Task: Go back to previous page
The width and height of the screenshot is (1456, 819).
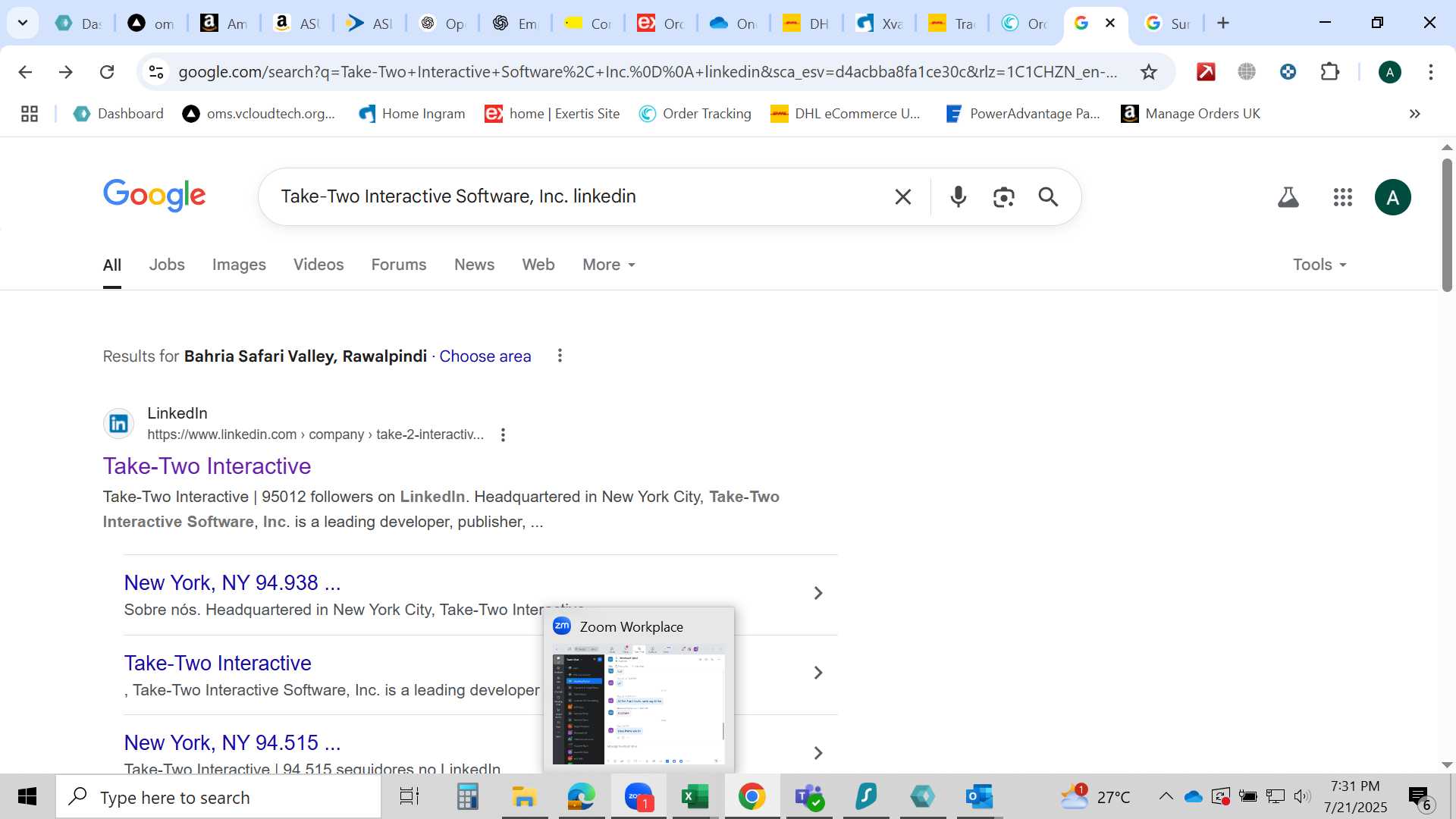Action: click(x=25, y=72)
